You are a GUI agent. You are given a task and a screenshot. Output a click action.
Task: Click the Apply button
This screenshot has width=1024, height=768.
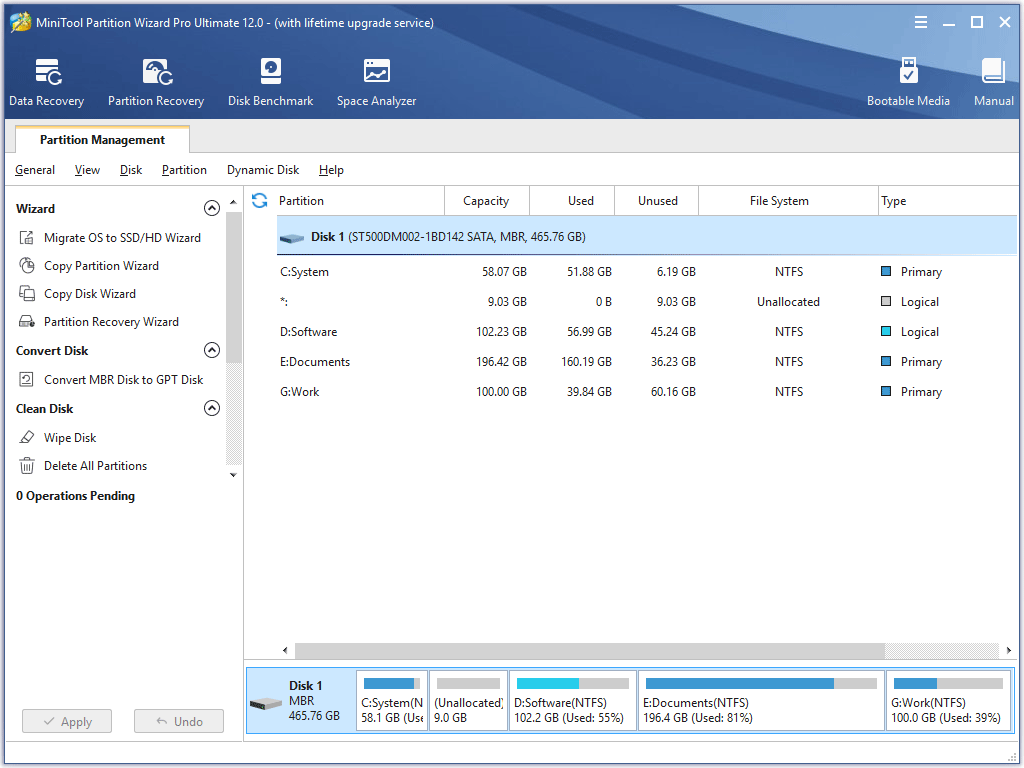pos(67,721)
